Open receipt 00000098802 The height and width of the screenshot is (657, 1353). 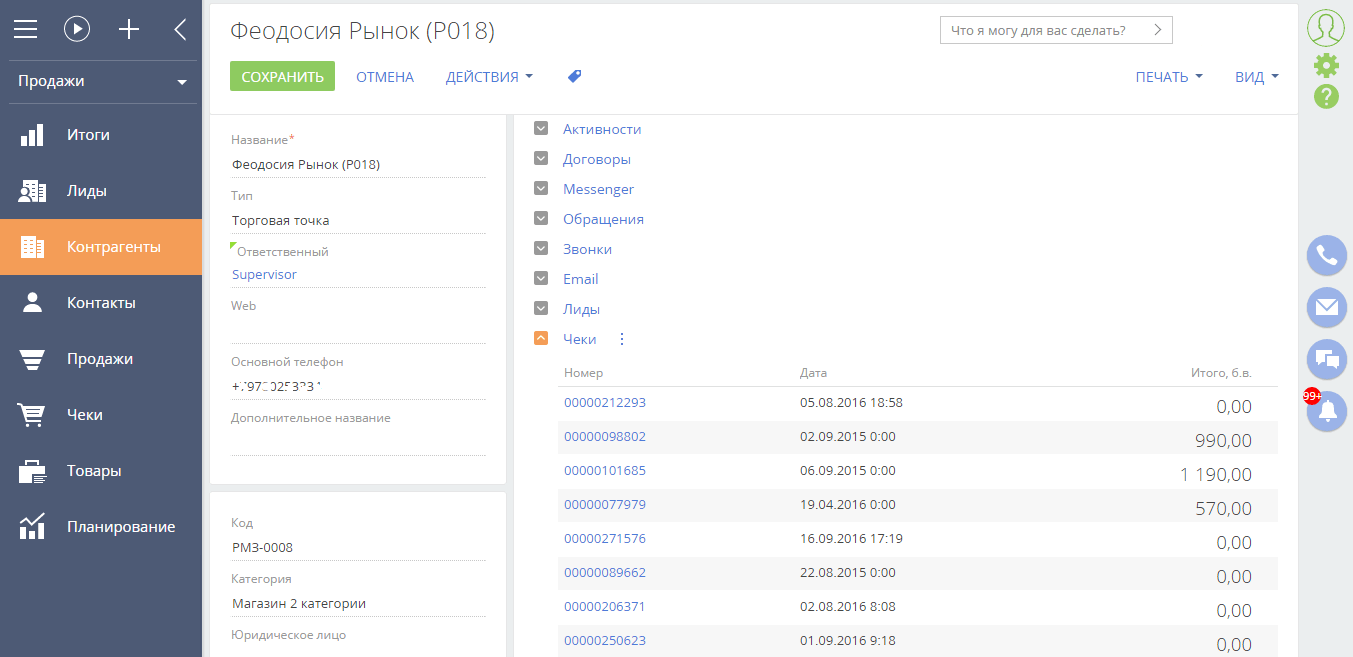pyautogui.click(x=605, y=437)
